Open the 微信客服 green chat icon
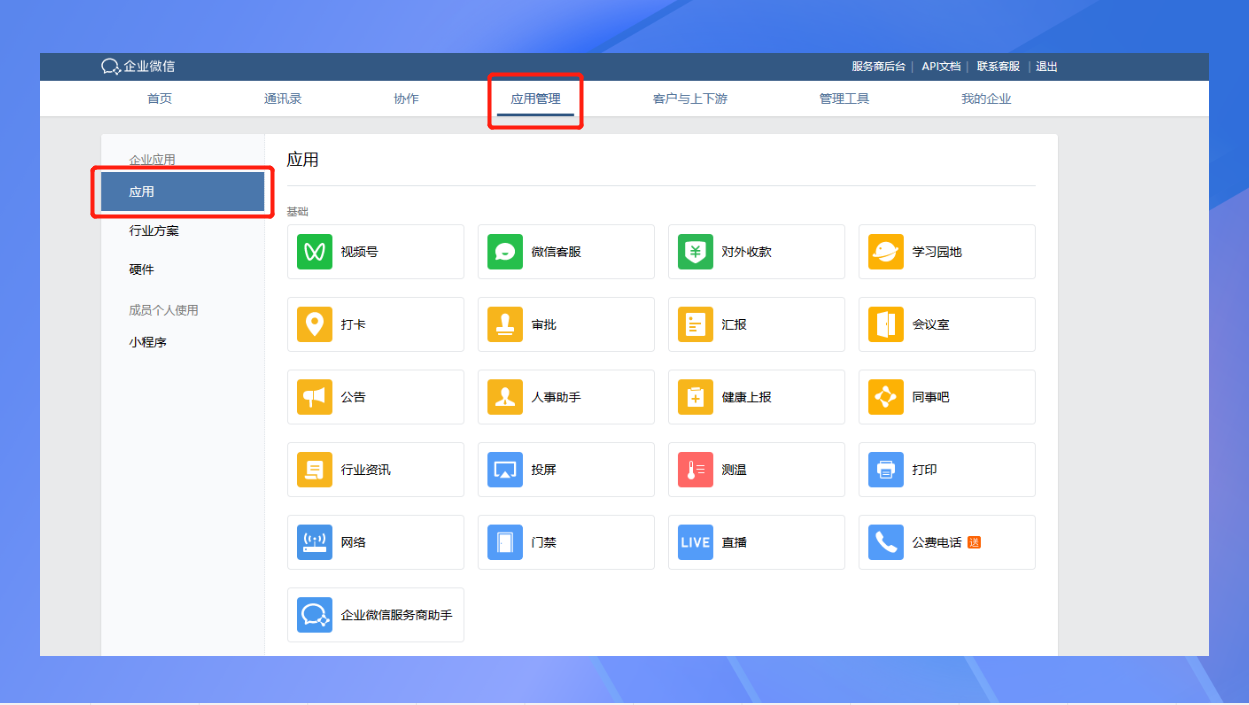1249x705 pixels. click(505, 252)
